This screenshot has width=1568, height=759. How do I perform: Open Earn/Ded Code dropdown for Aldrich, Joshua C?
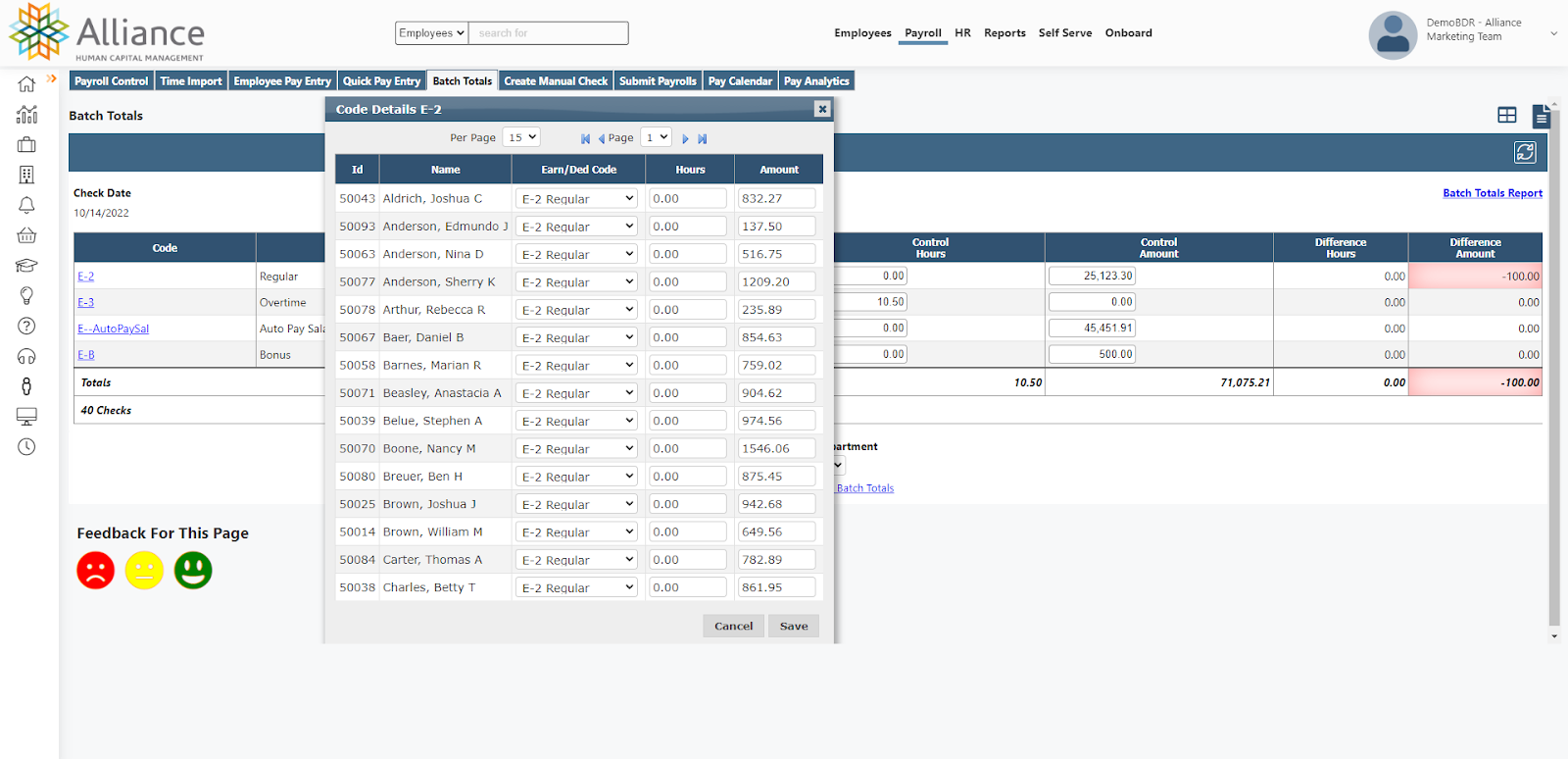(x=576, y=198)
